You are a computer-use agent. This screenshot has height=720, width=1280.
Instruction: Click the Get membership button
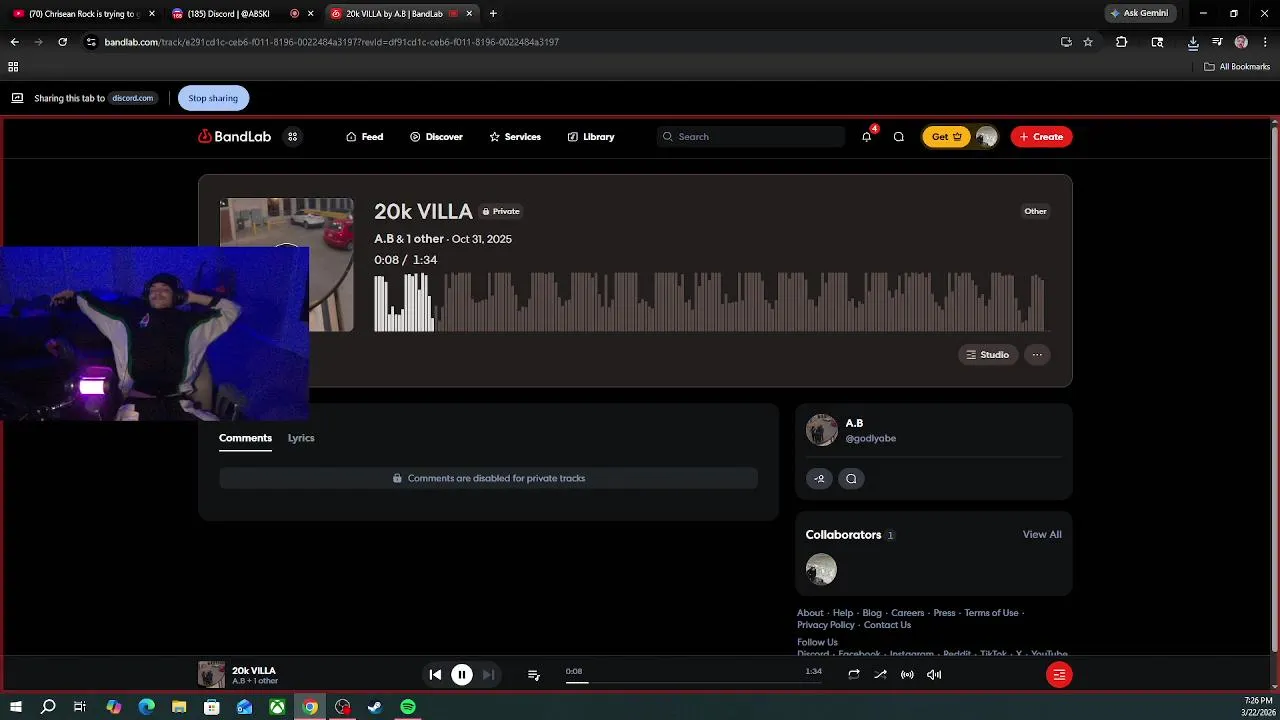946,137
